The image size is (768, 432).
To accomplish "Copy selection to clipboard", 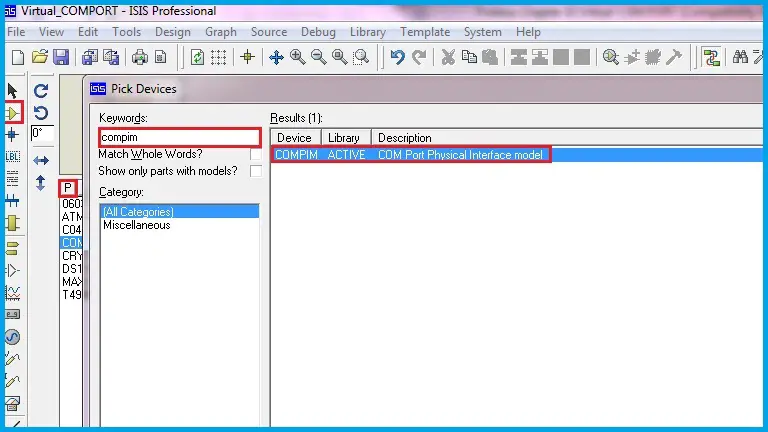I will (x=469, y=57).
